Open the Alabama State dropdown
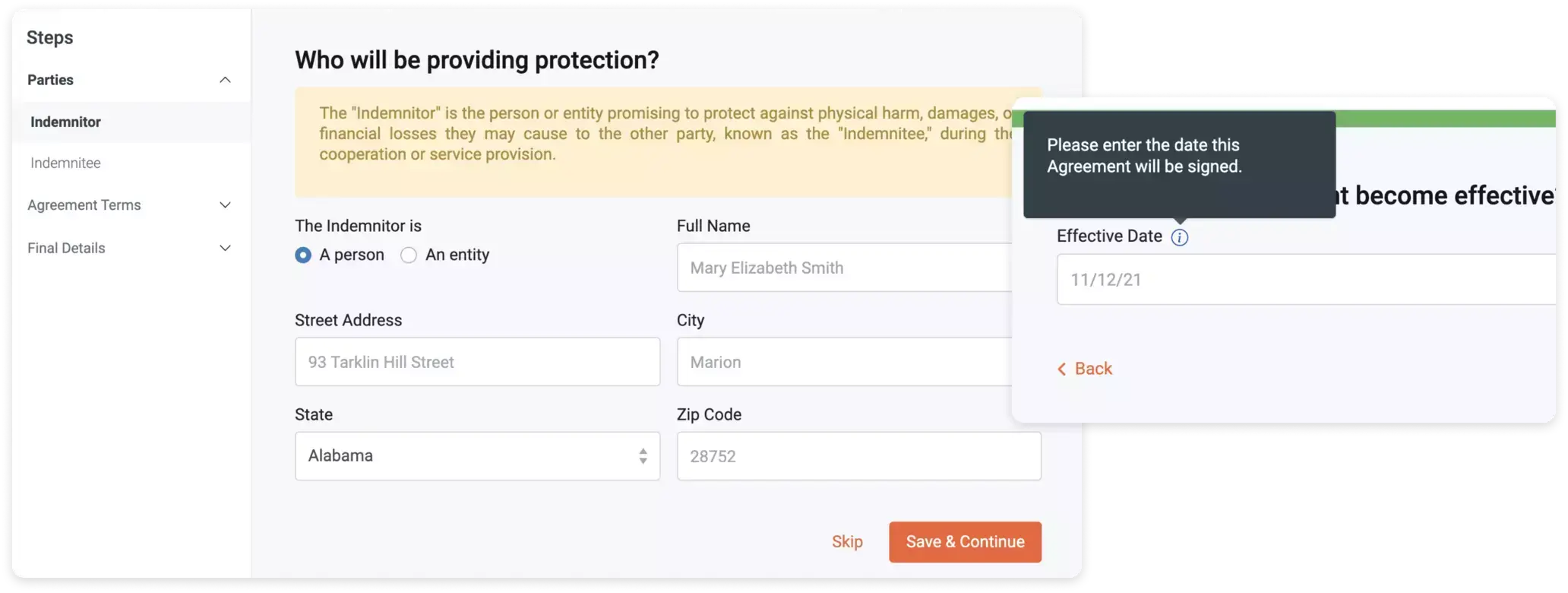The height and width of the screenshot is (593, 1568). [x=477, y=456]
